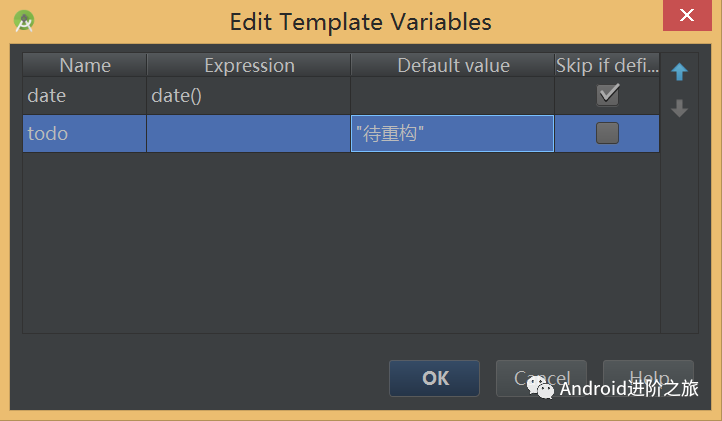Click the Expression column header
722x421 pixels.
(249, 65)
